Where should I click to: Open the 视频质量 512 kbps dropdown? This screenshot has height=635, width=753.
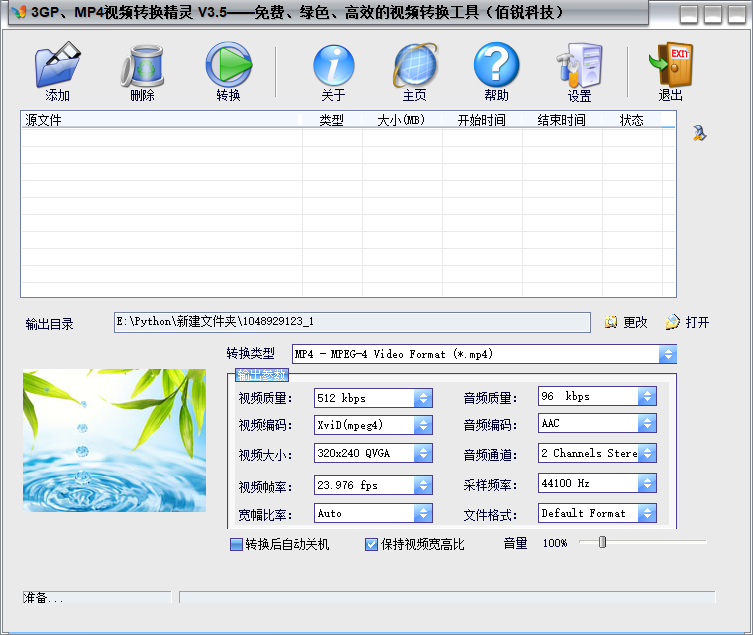tap(423, 398)
